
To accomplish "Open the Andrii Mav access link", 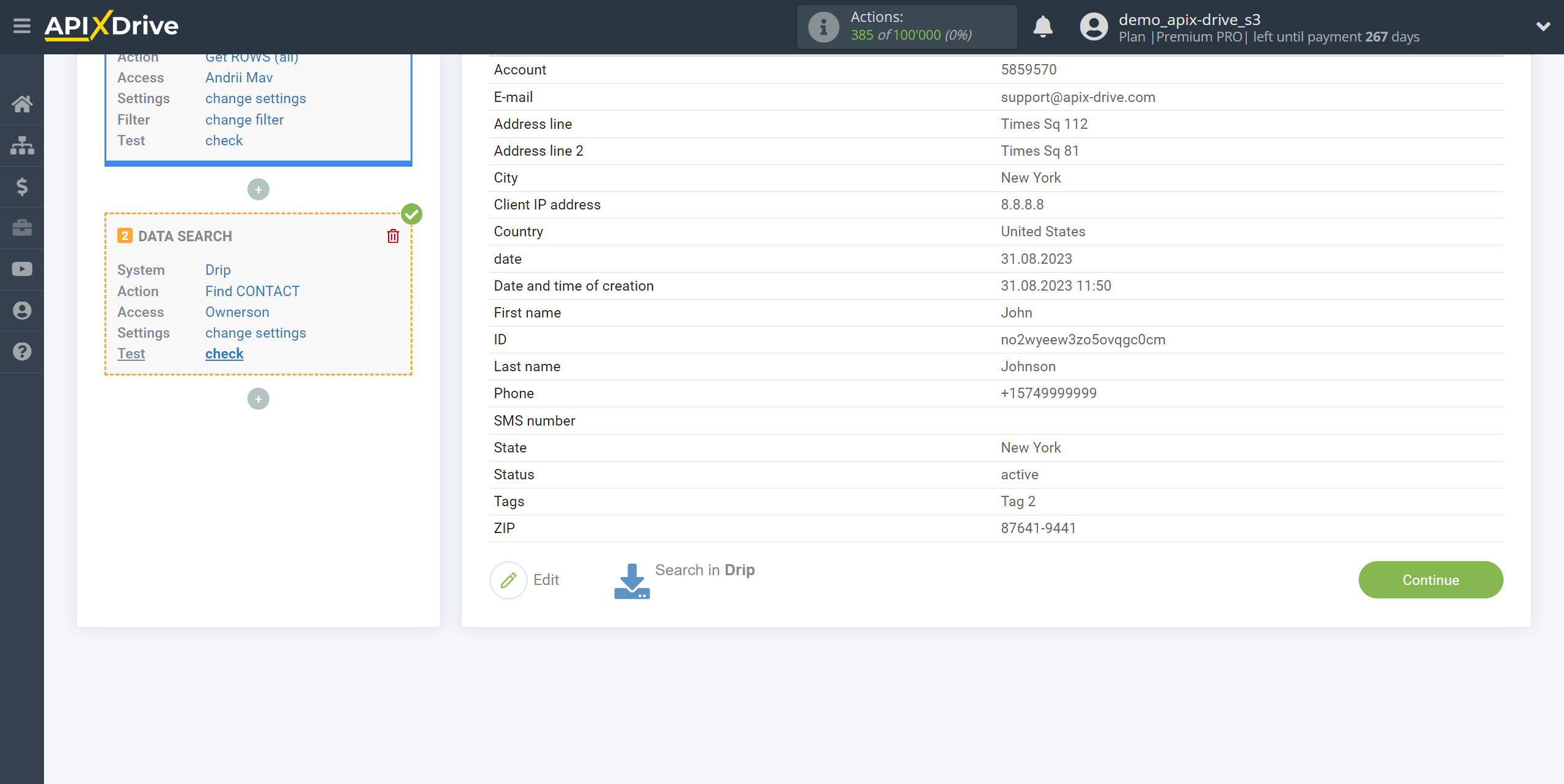I will [x=239, y=78].
